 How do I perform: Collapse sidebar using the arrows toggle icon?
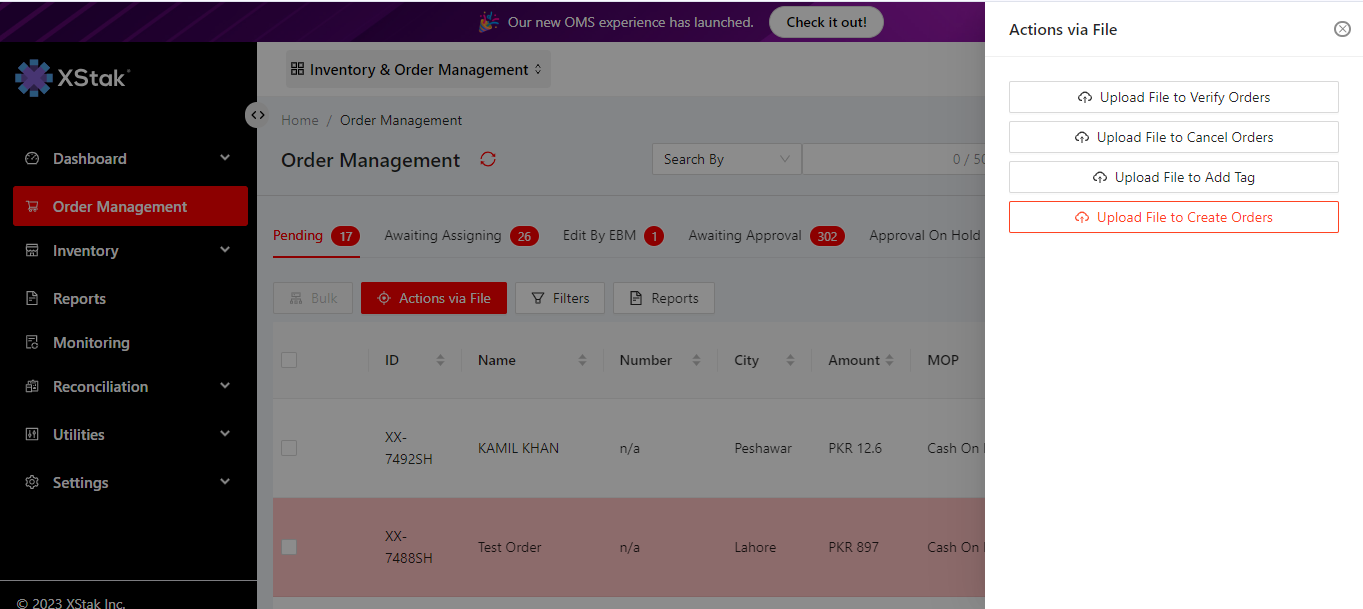[258, 115]
